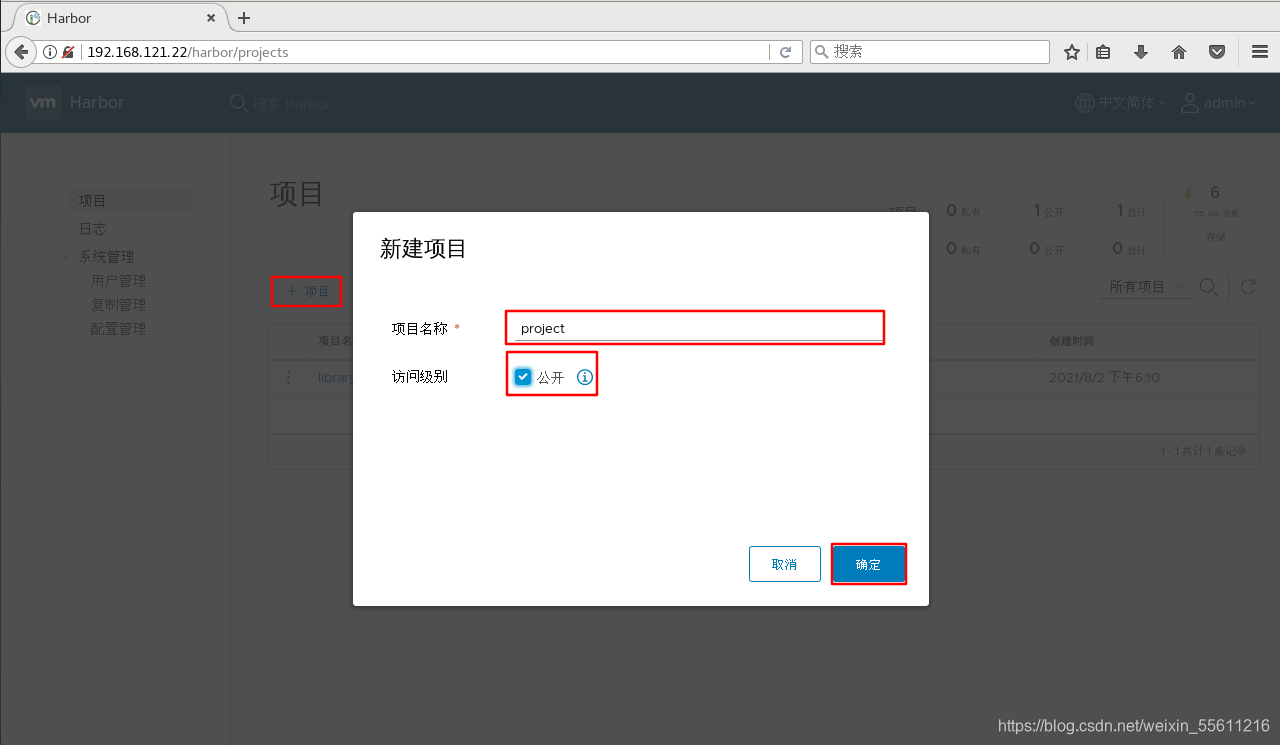Click the info icon next to 公开
1280x745 pixels.
pyautogui.click(x=585, y=377)
